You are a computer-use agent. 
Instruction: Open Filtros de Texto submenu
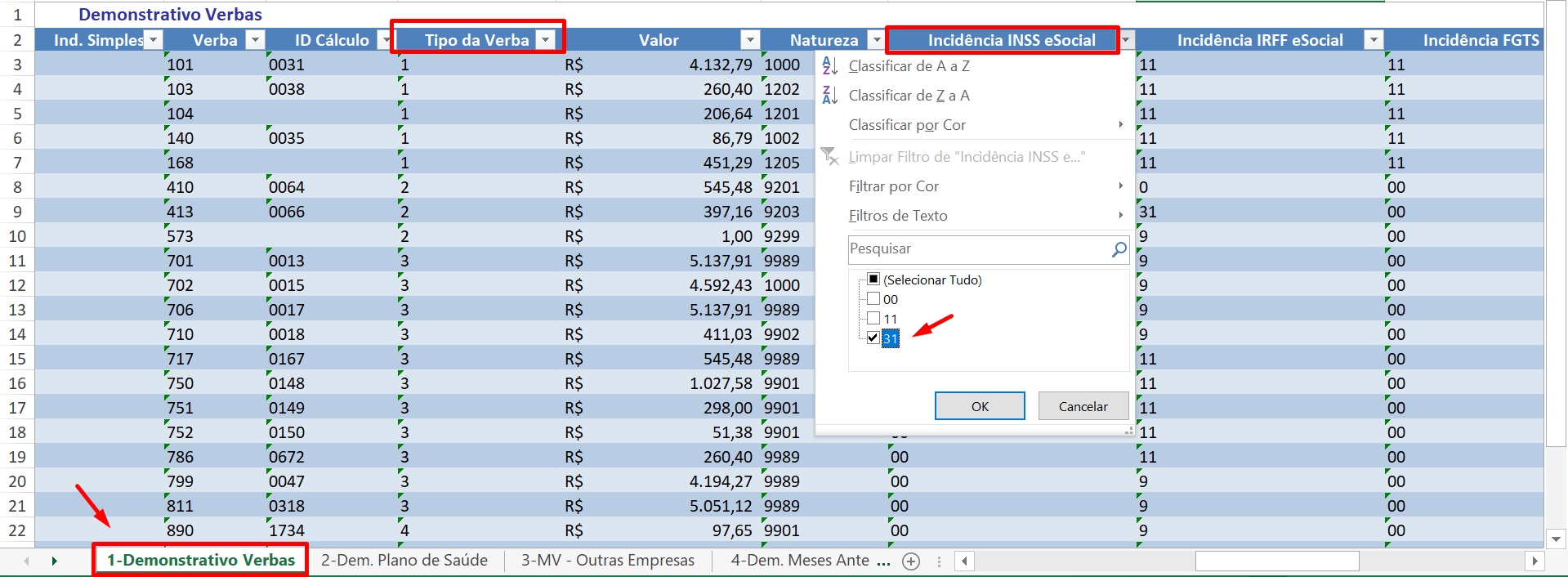(976, 216)
